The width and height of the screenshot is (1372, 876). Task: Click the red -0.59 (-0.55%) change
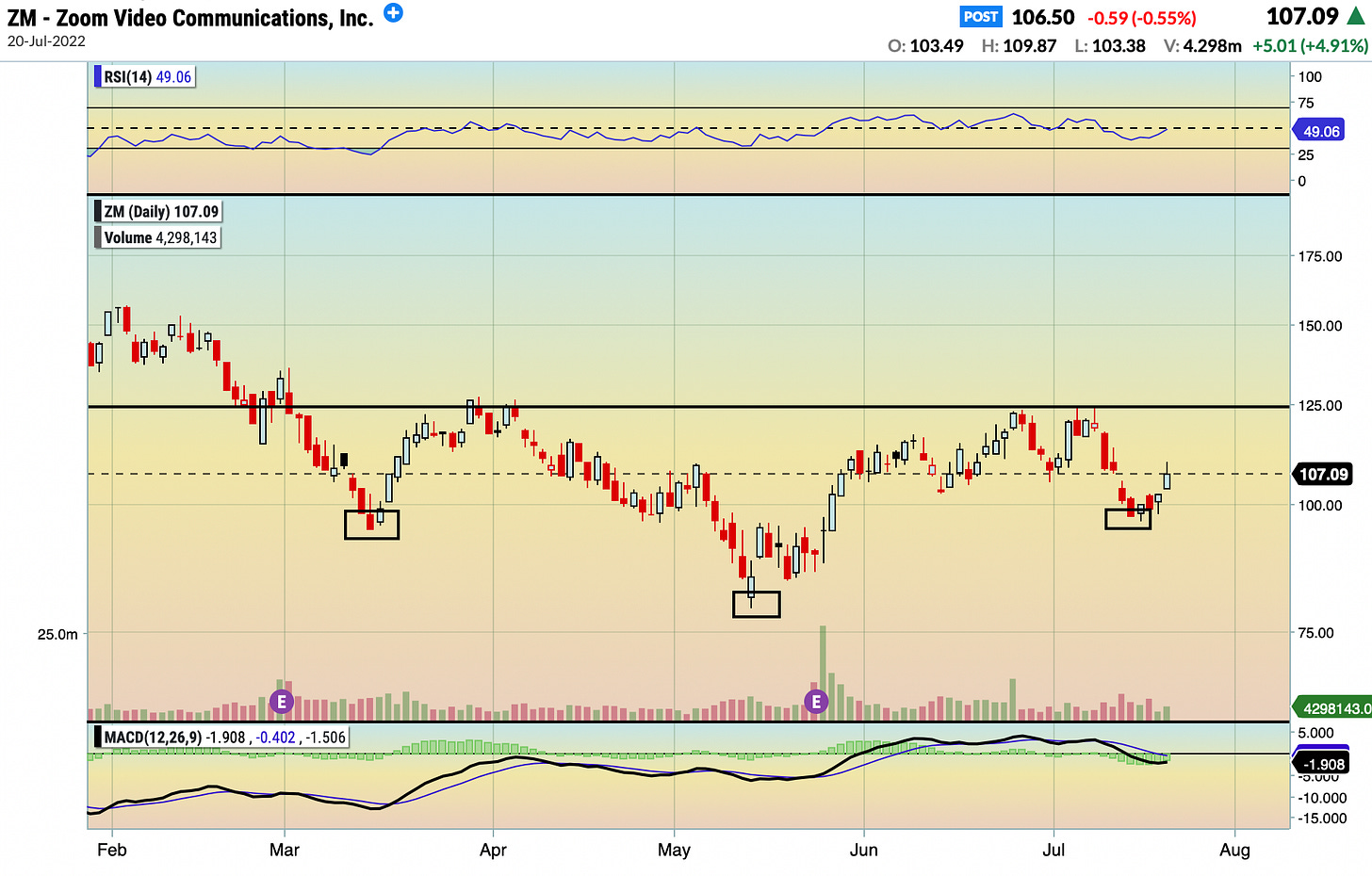(x=1142, y=18)
